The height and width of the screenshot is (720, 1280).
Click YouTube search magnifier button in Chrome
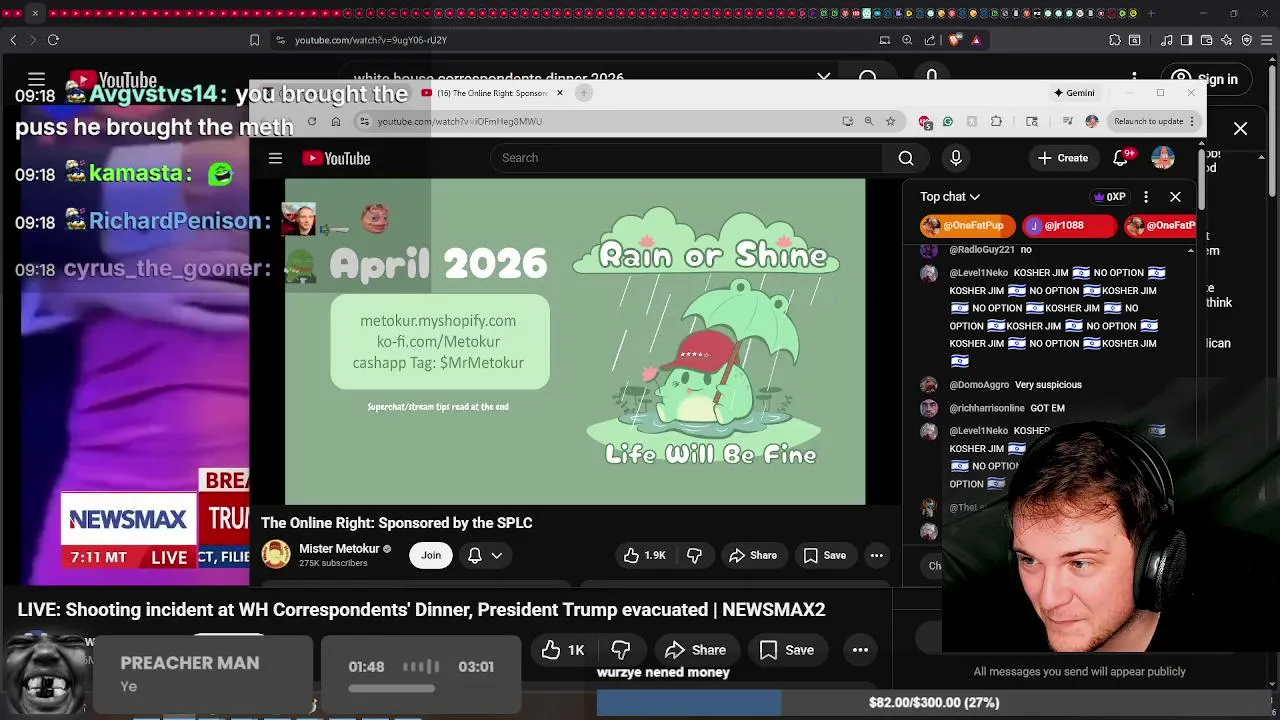click(x=906, y=158)
